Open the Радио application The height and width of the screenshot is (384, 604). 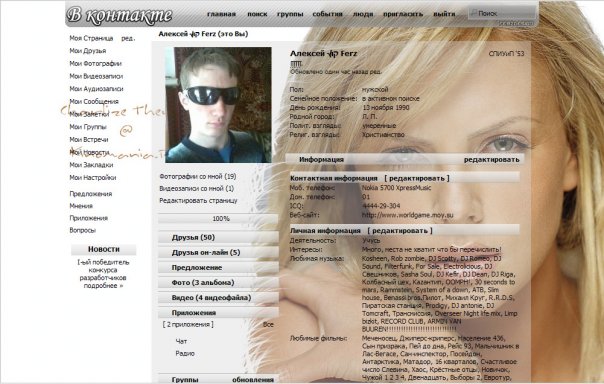click(185, 354)
